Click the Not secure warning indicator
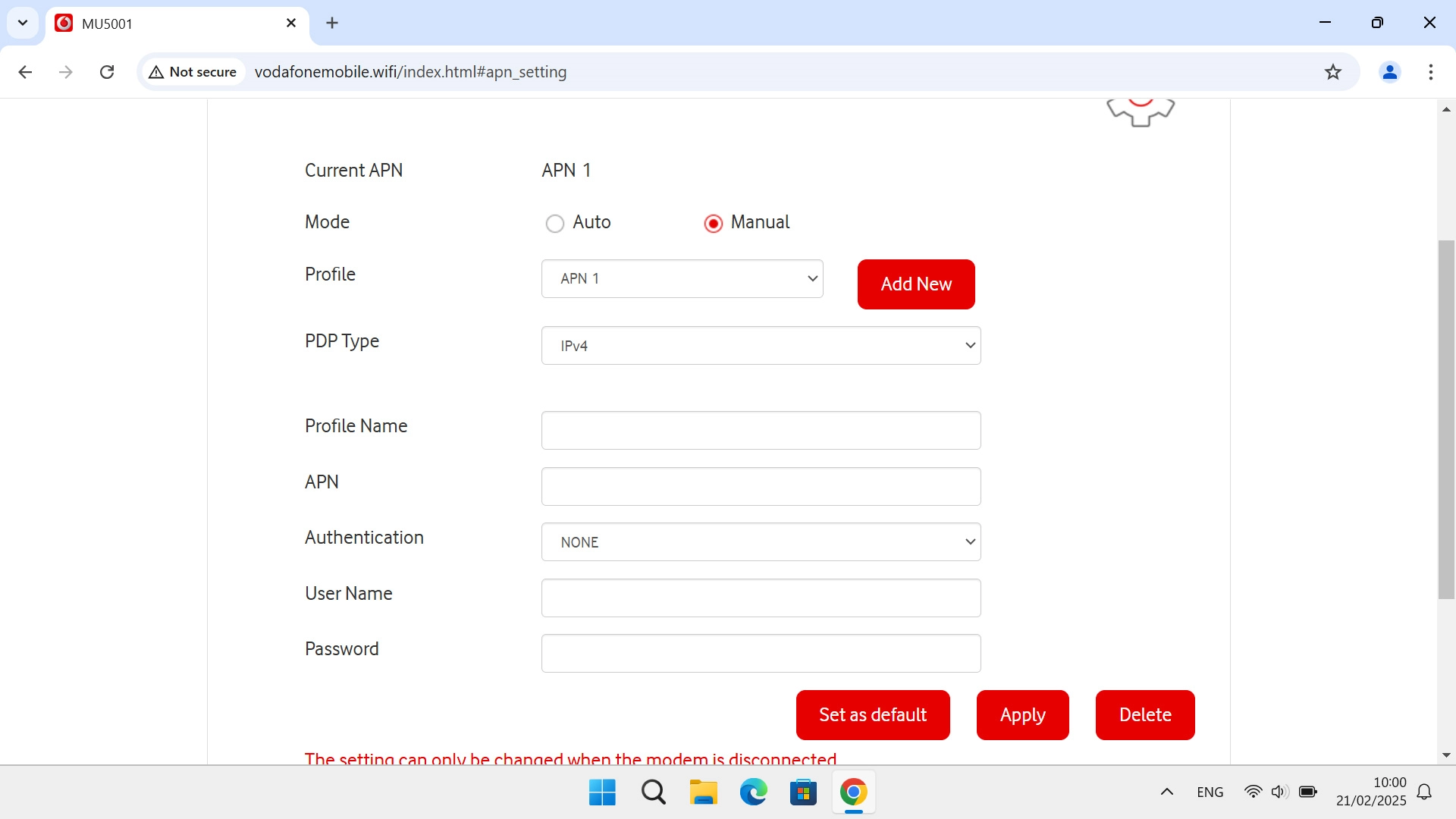The height and width of the screenshot is (819, 1456). click(x=192, y=71)
